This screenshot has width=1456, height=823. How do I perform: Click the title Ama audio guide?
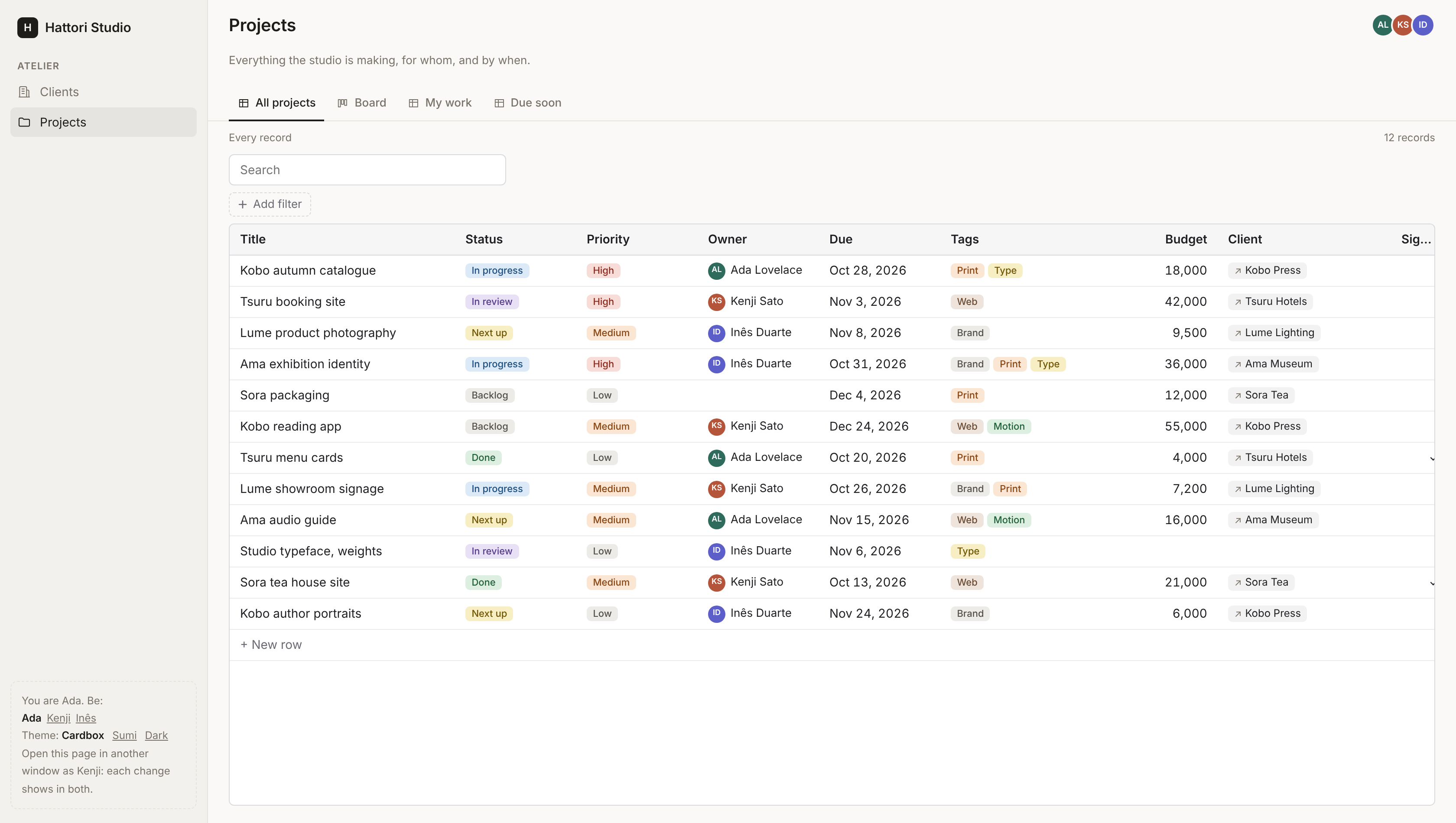(288, 520)
